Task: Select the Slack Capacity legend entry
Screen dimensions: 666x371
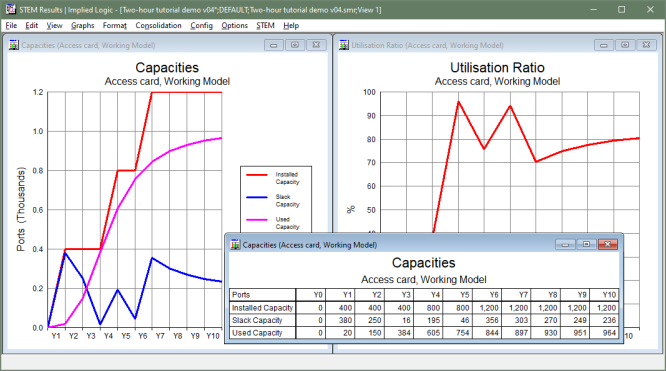Action: pyautogui.click(x=273, y=201)
